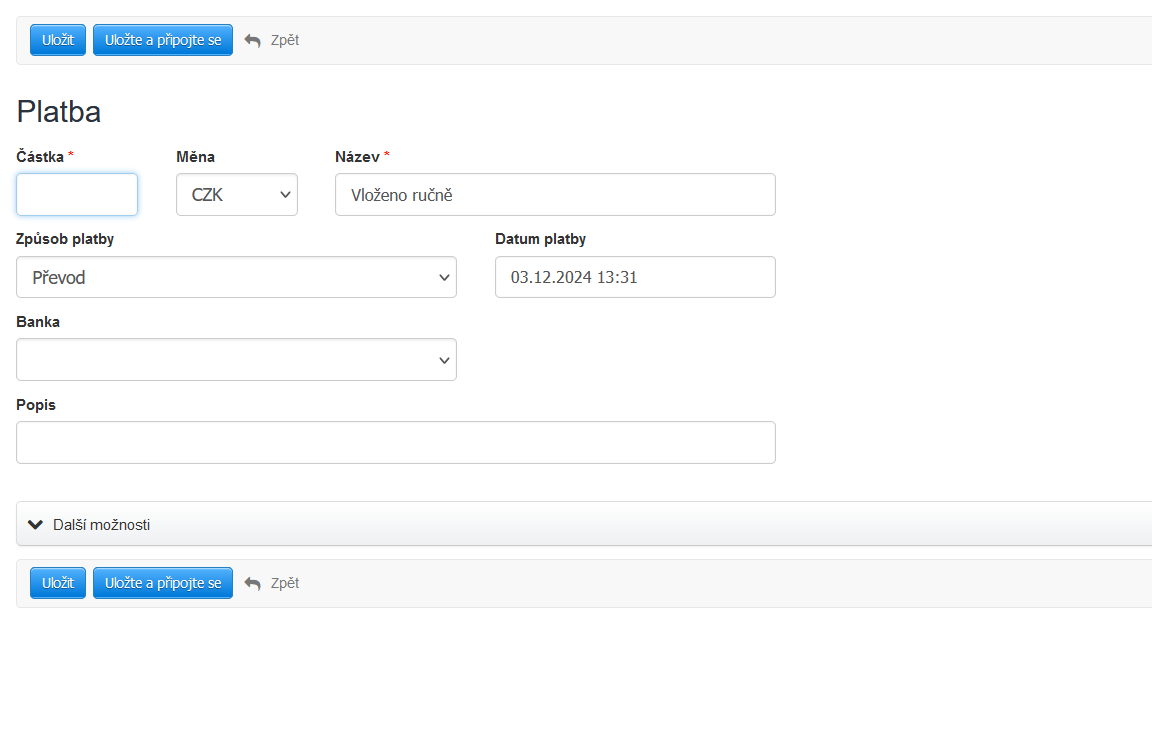
Task: Click the Datum platby date field
Action: pos(635,277)
